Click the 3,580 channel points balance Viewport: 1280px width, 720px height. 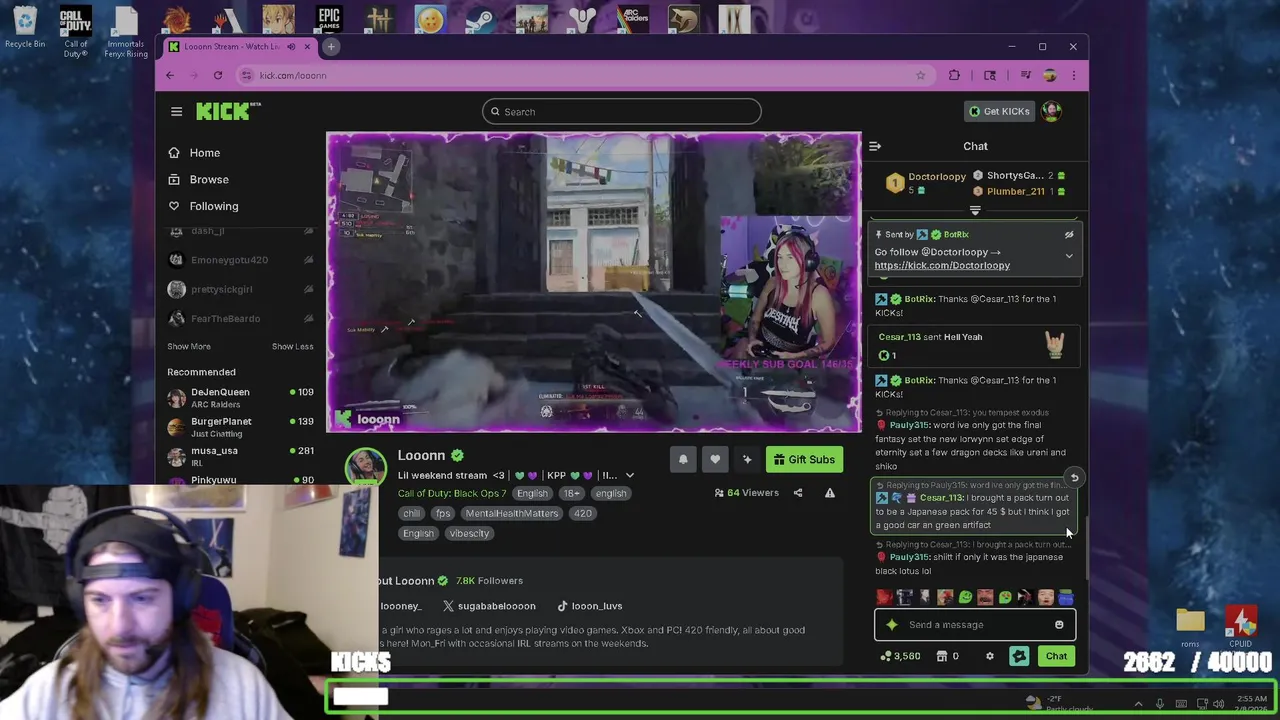(900, 656)
